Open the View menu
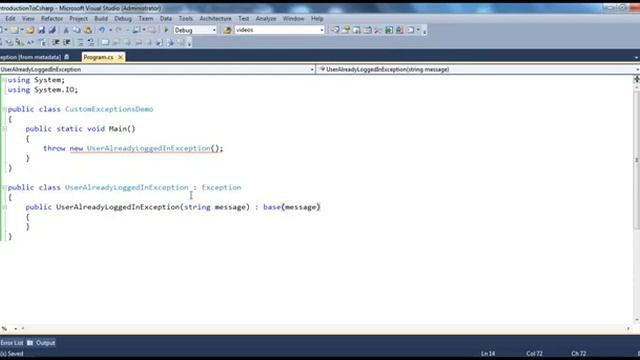 [28, 19]
